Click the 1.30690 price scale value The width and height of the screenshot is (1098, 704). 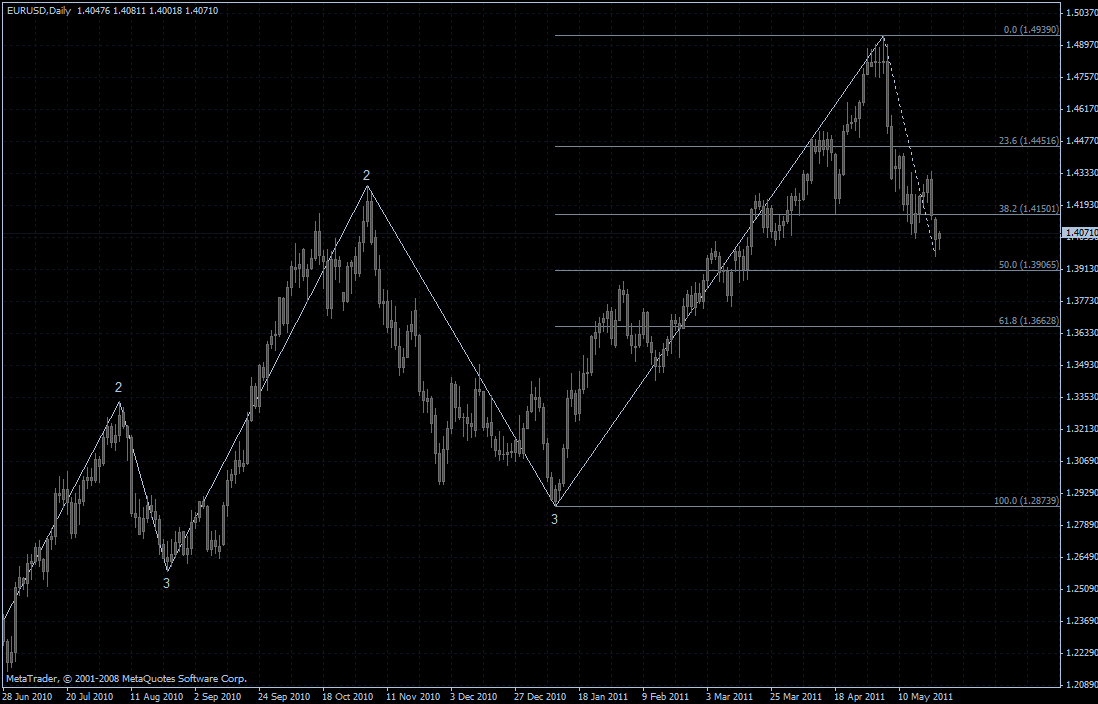[1082, 461]
